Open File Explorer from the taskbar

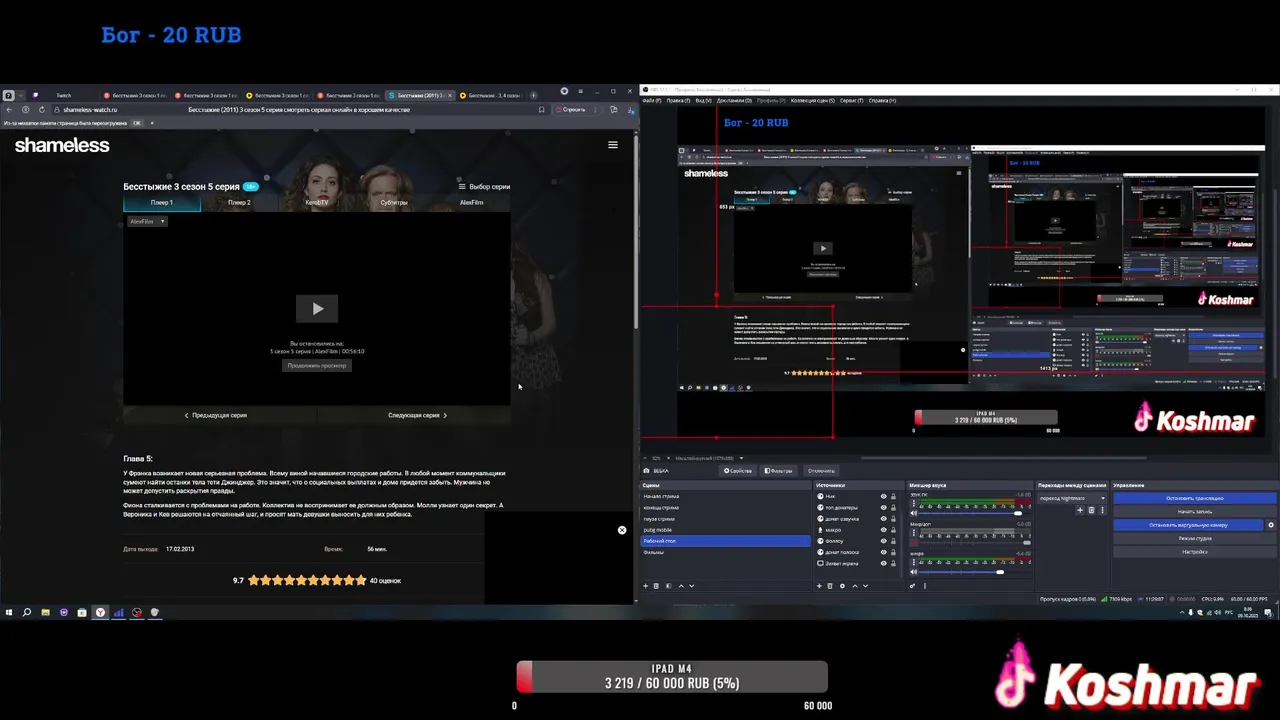pyautogui.click(x=45, y=612)
